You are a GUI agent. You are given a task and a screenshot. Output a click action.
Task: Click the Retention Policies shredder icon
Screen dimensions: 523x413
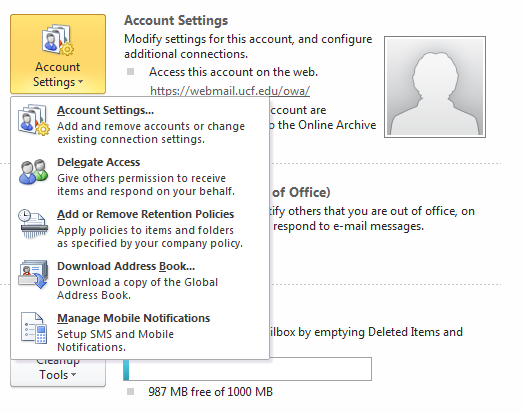[x=33, y=224]
